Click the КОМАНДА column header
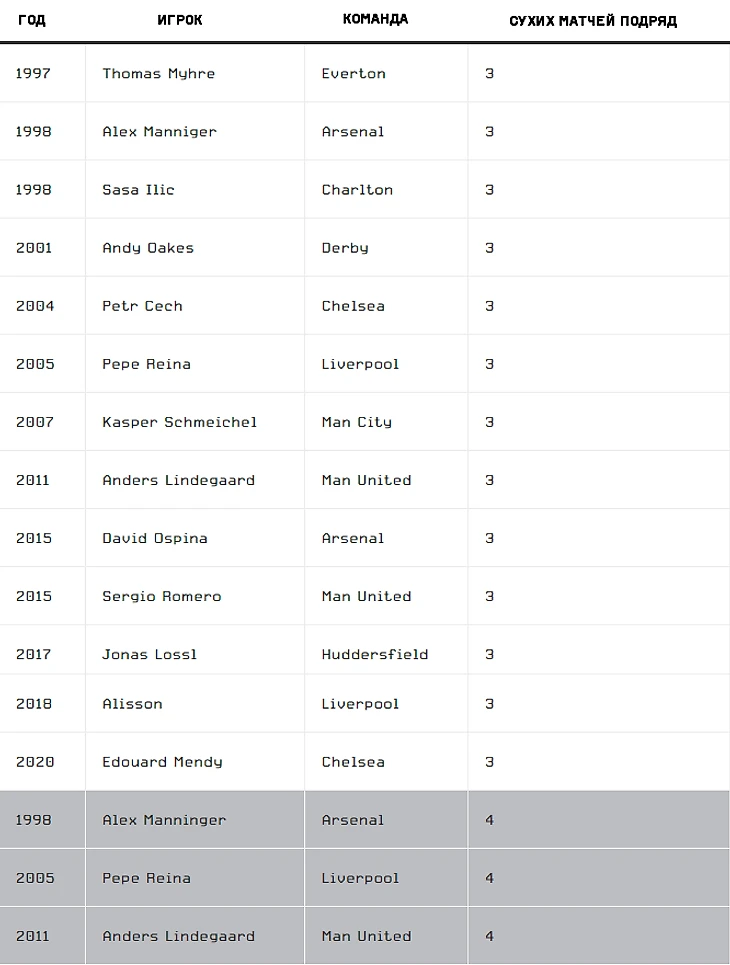730x965 pixels. click(x=375, y=20)
